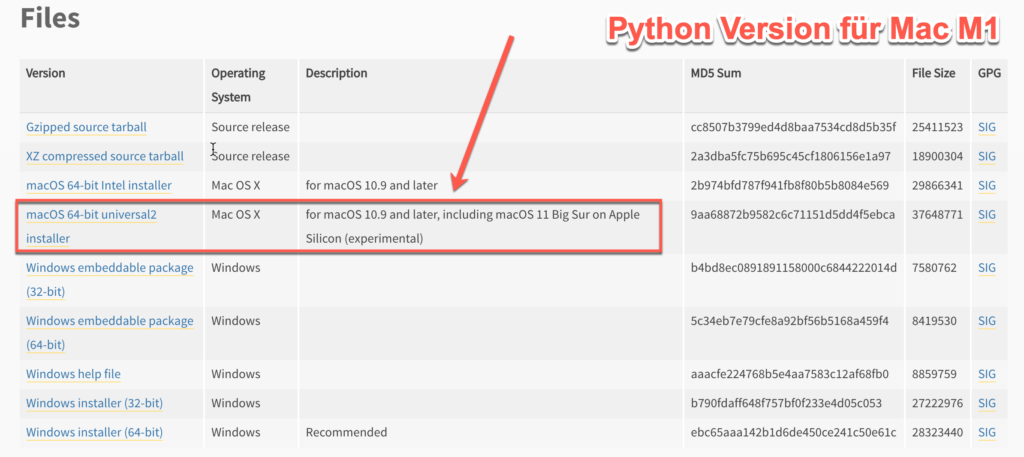The image size is (1024, 457).
Task: Select MD5 sum cc8507b3799ed4d8baa7534cd8d5b35f
Action: [793, 127]
